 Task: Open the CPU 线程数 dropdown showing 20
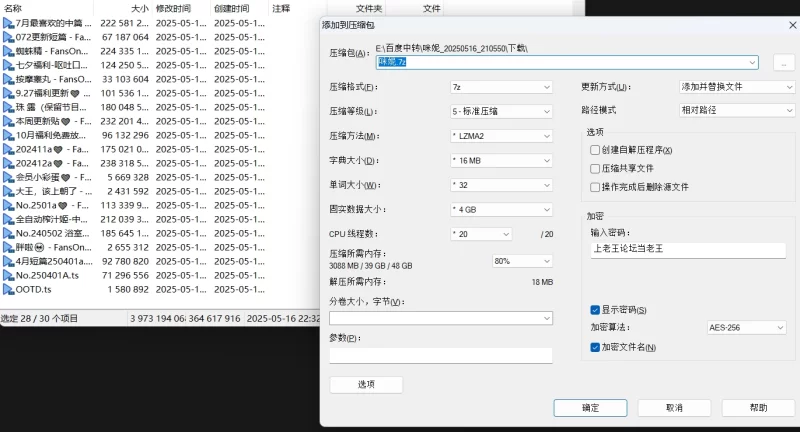coord(481,234)
